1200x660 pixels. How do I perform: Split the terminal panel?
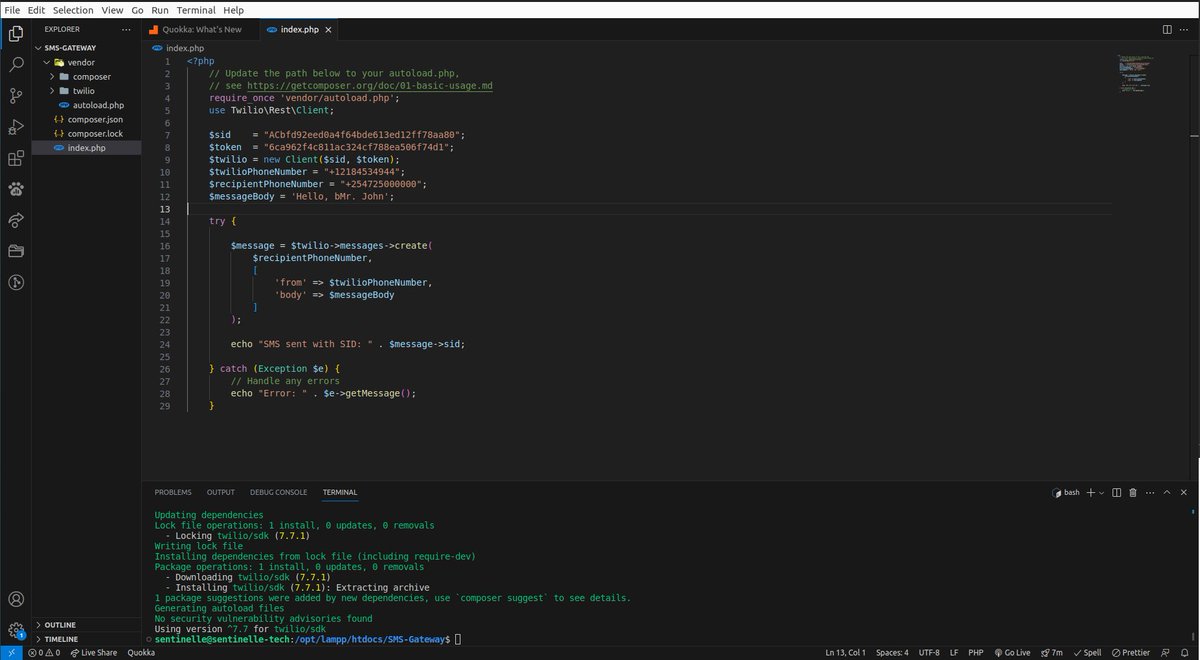[1117, 492]
